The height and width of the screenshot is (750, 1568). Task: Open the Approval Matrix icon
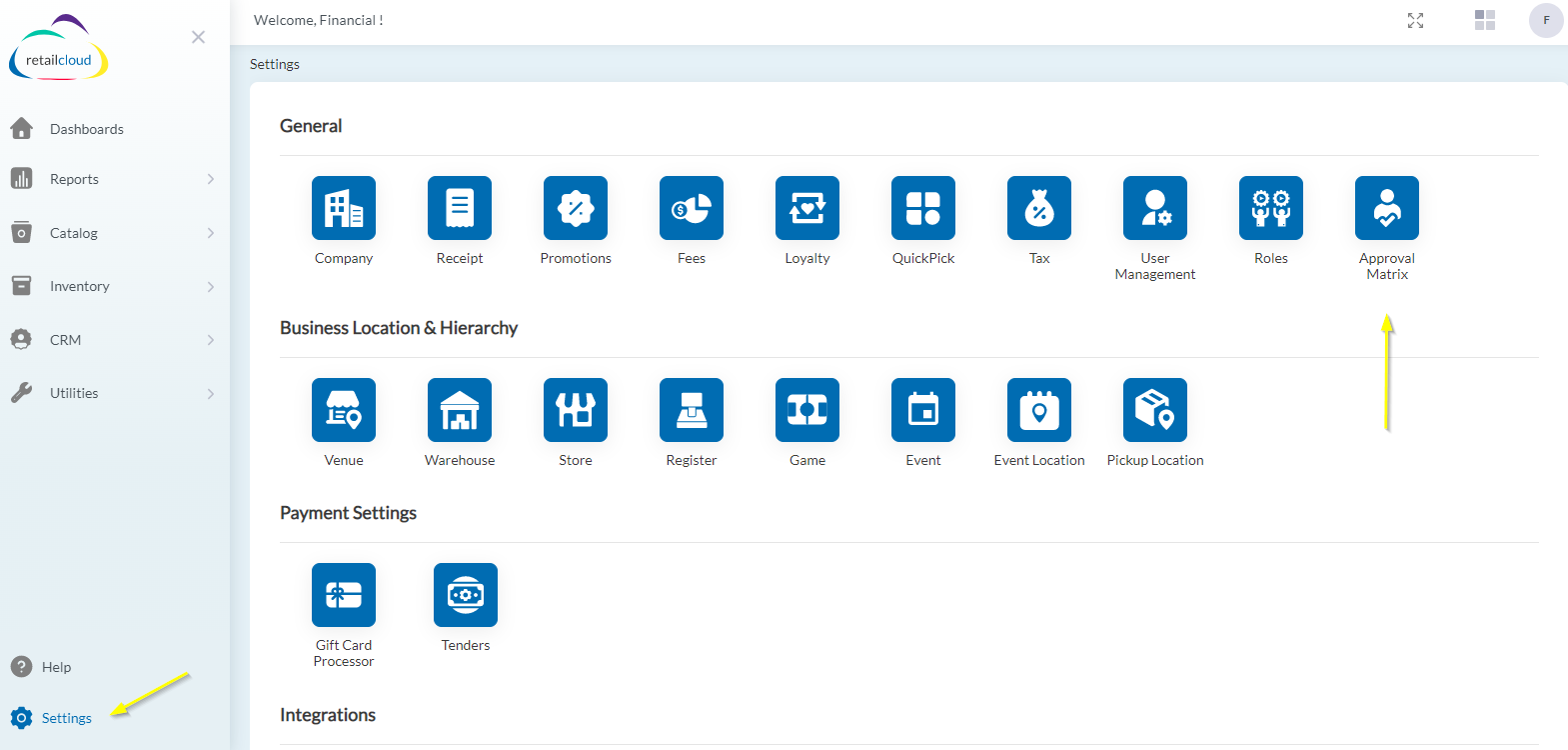pos(1387,208)
